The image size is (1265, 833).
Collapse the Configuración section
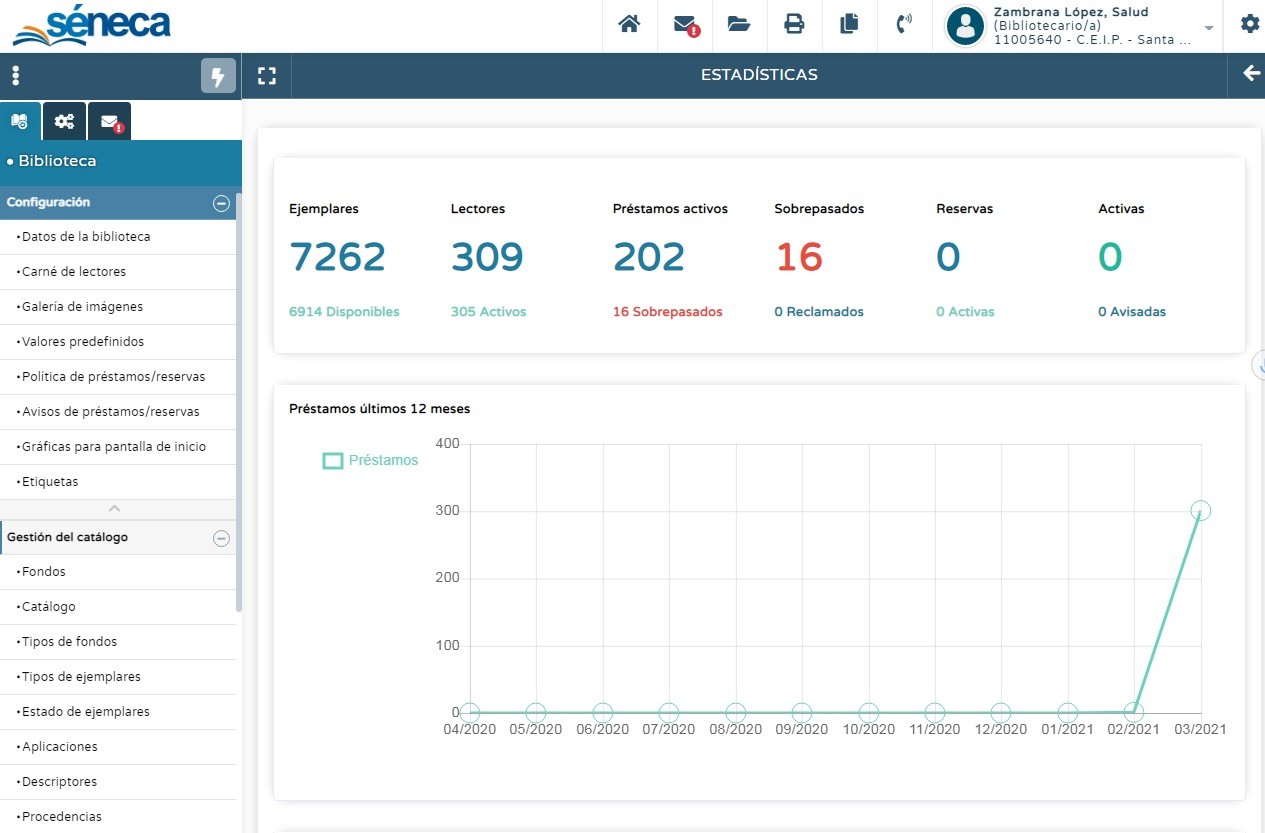(221, 203)
